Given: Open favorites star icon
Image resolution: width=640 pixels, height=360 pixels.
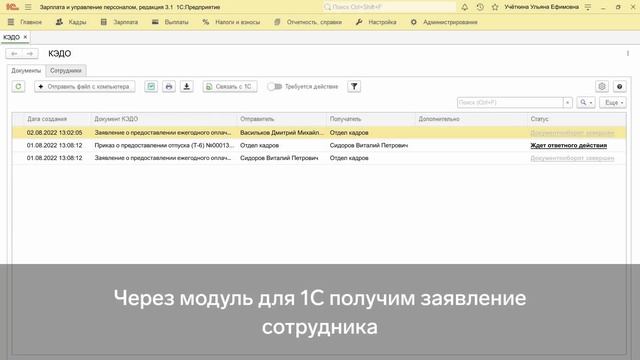Looking at the screenshot, I should (495, 7).
